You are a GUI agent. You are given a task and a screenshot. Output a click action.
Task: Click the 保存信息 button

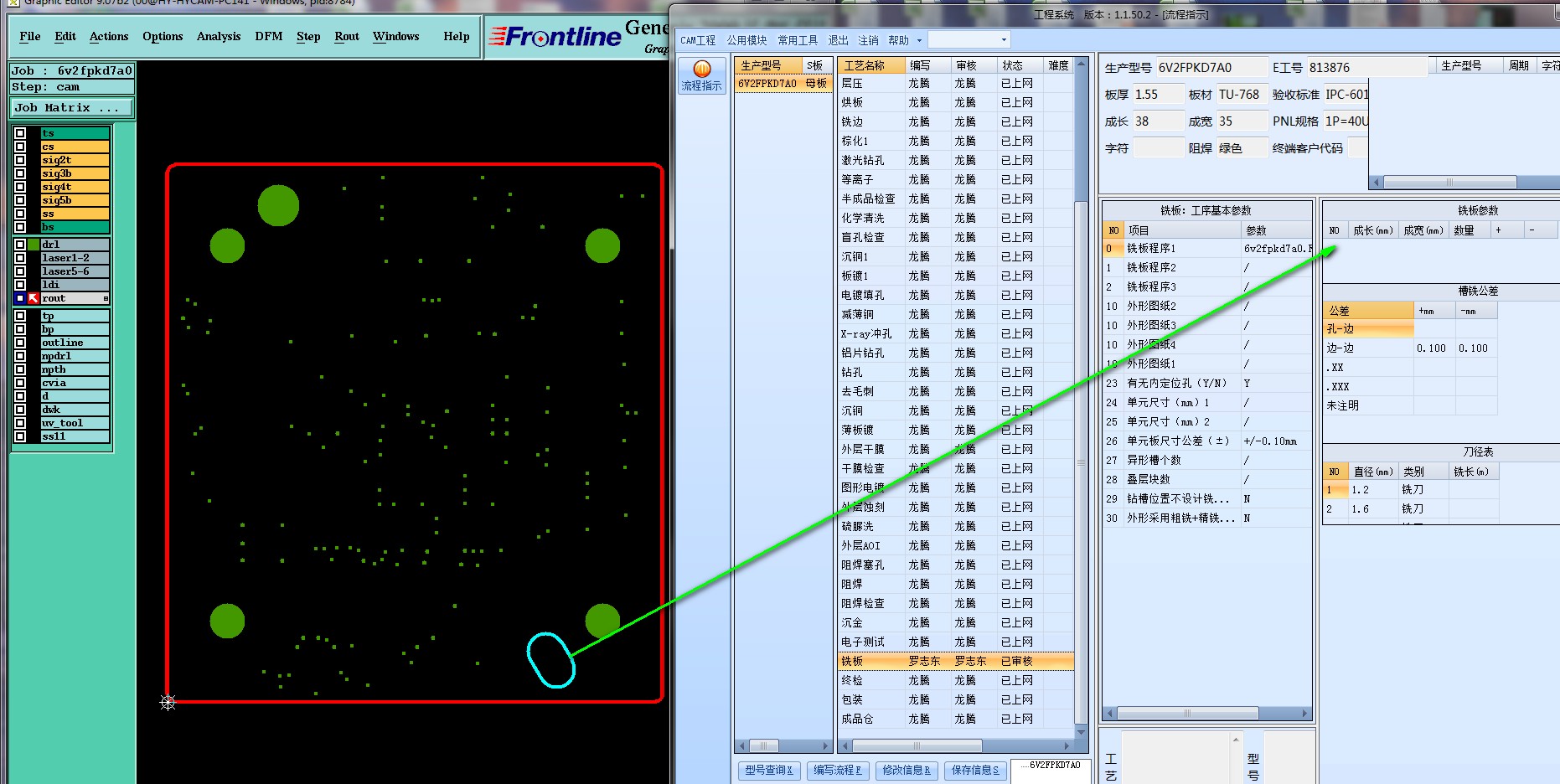pyautogui.click(x=974, y=771)
